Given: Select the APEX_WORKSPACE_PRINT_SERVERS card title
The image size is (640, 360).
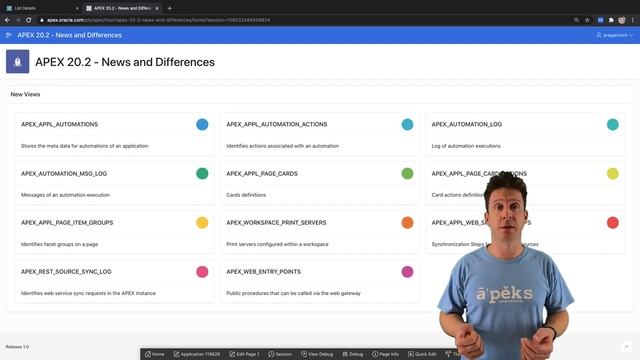Looking at the screenshot, I should tap(276, 222).
